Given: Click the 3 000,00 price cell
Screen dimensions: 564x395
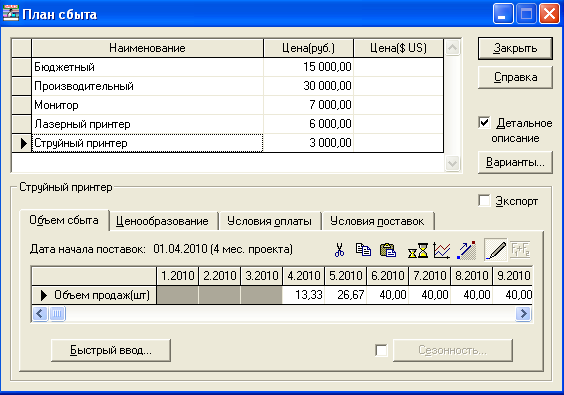Looking at the screenshot, I should tap(309, 143).
